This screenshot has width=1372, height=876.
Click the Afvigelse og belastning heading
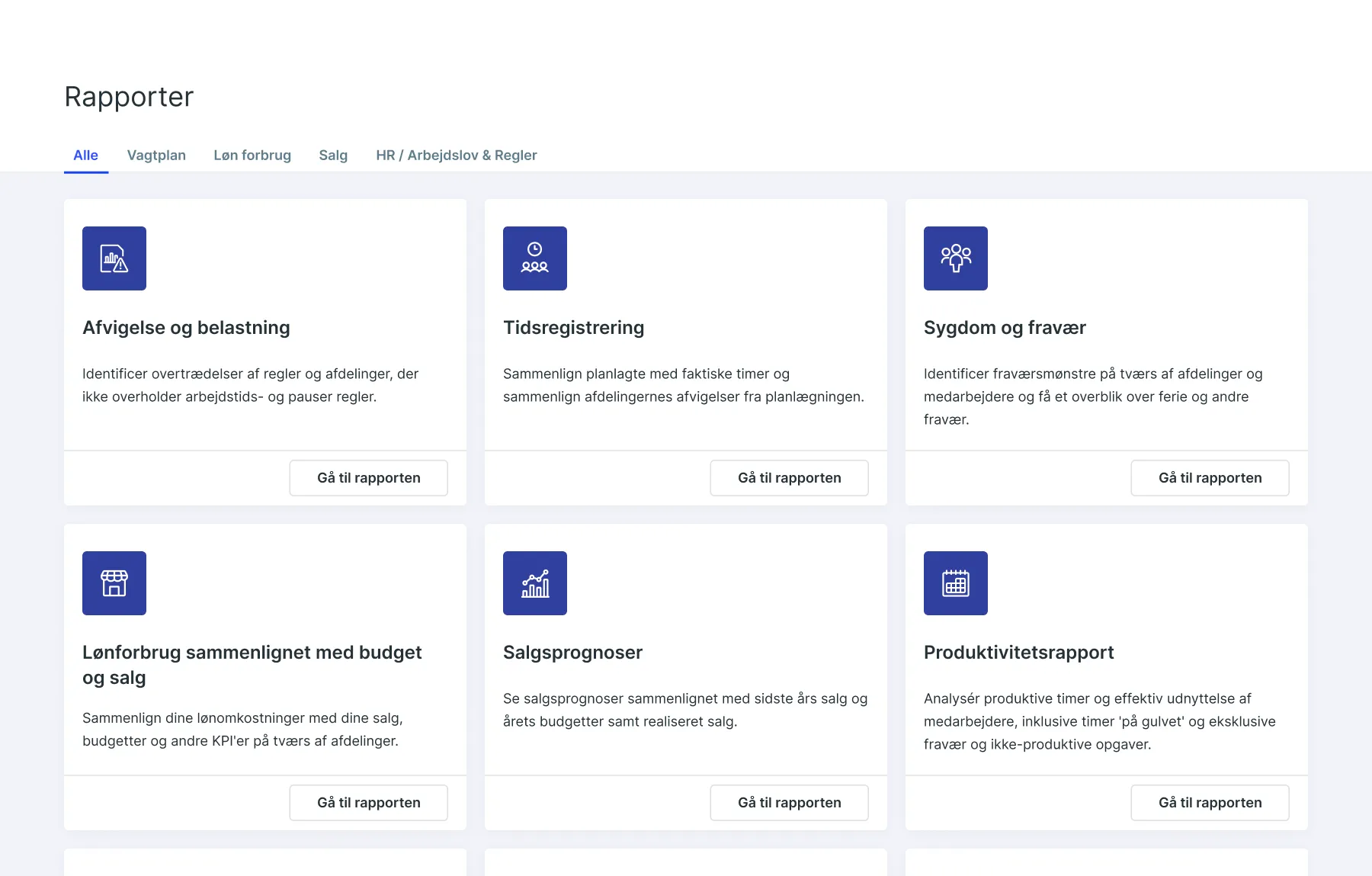tap(186, 328)
